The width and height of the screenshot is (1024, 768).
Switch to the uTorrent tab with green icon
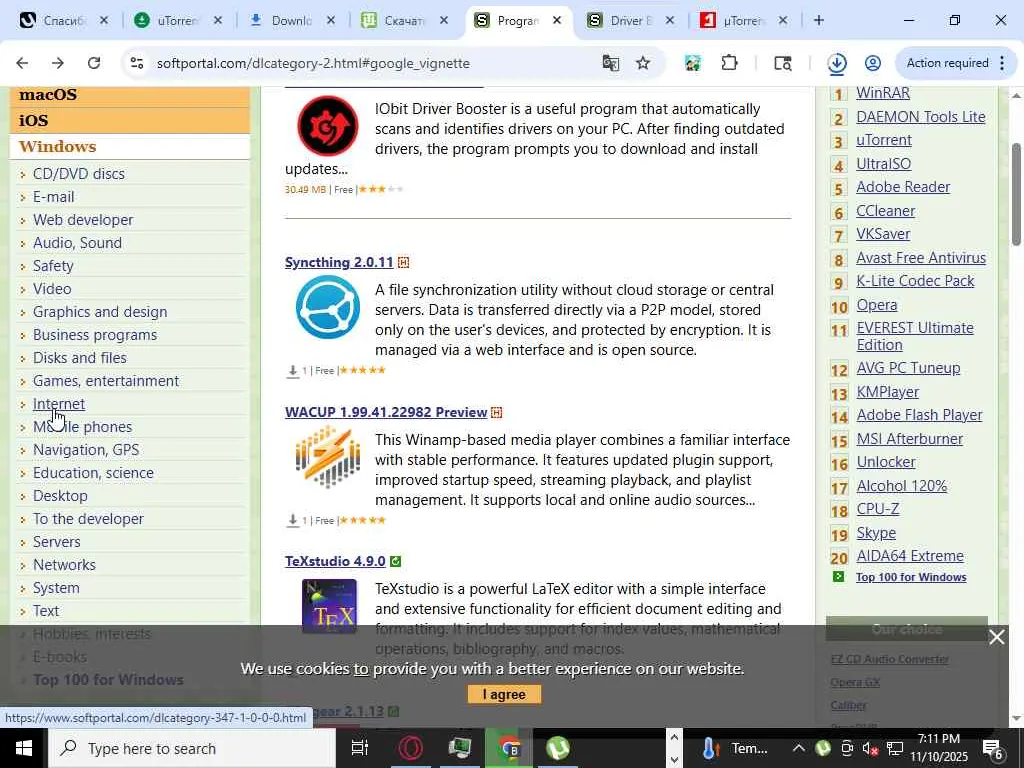pos(178,20)
